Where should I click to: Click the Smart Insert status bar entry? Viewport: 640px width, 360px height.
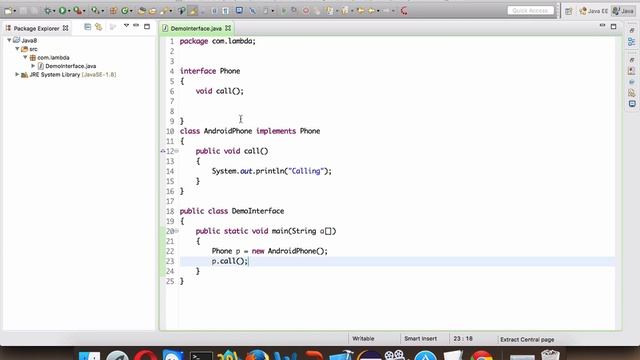pos(420,338)
